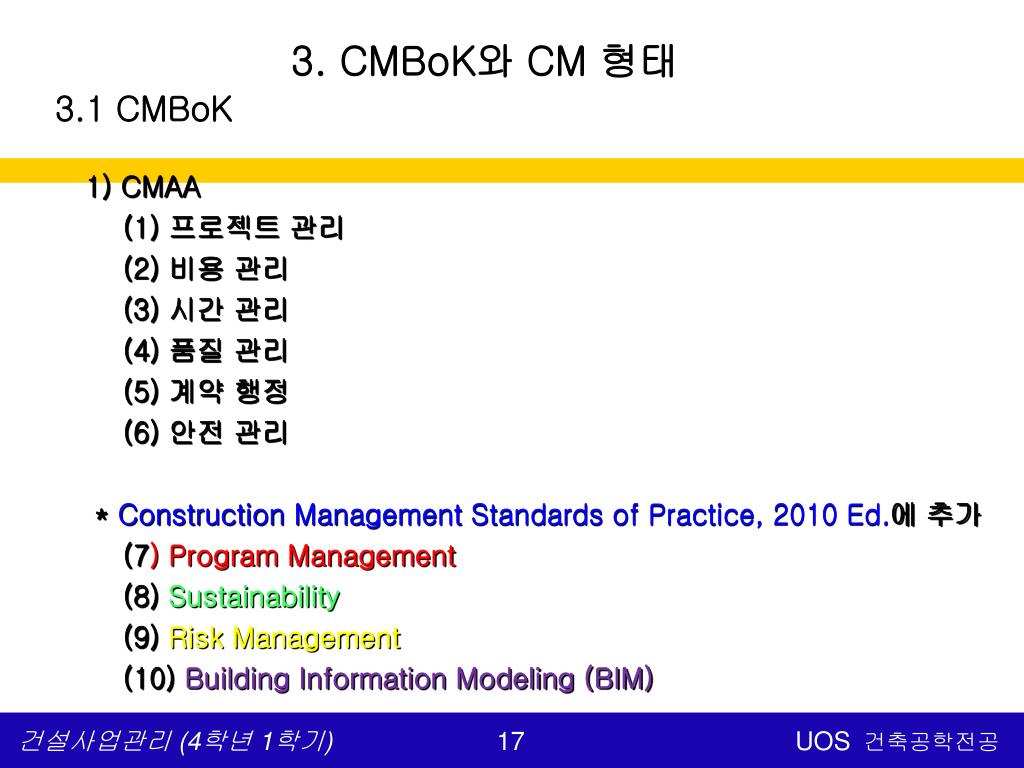Click the green '(8) Sustainability' item
Image resolution: width=1024 pixels, height=768 pixels.
tap(232, 597)
